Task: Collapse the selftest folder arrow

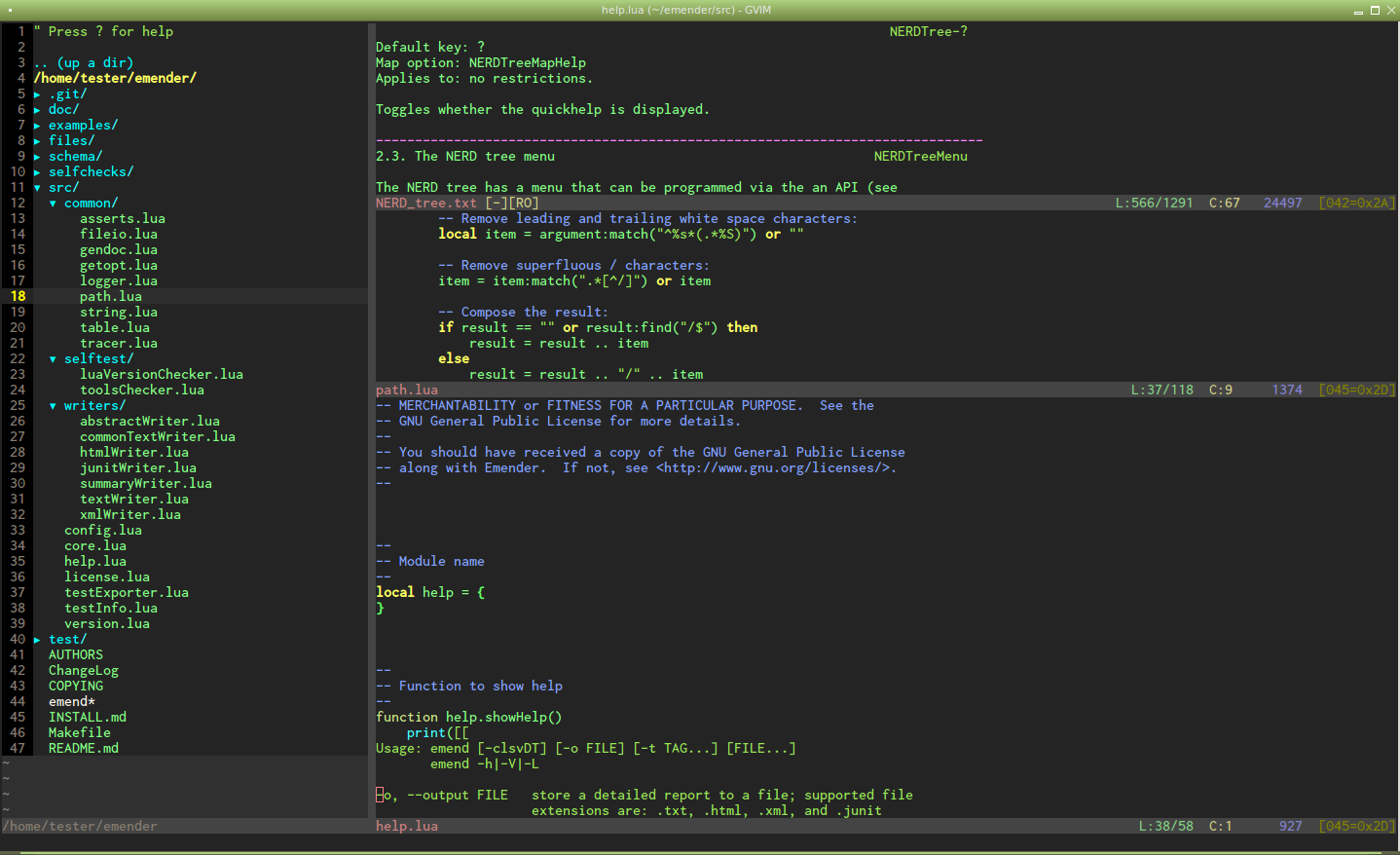Action: [x=53, y=359]
